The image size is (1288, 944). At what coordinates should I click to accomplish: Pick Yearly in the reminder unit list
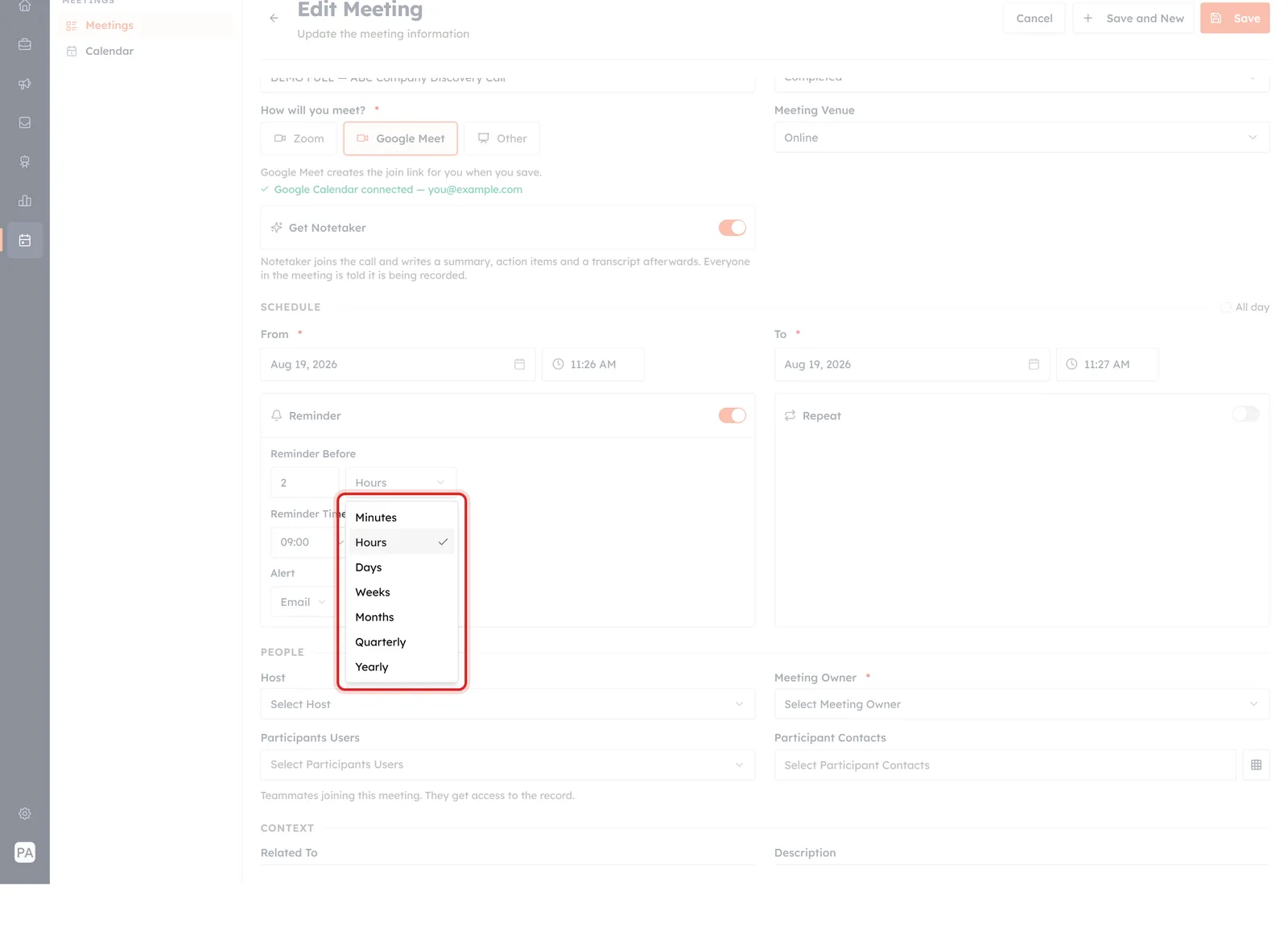tap(402, 667)
